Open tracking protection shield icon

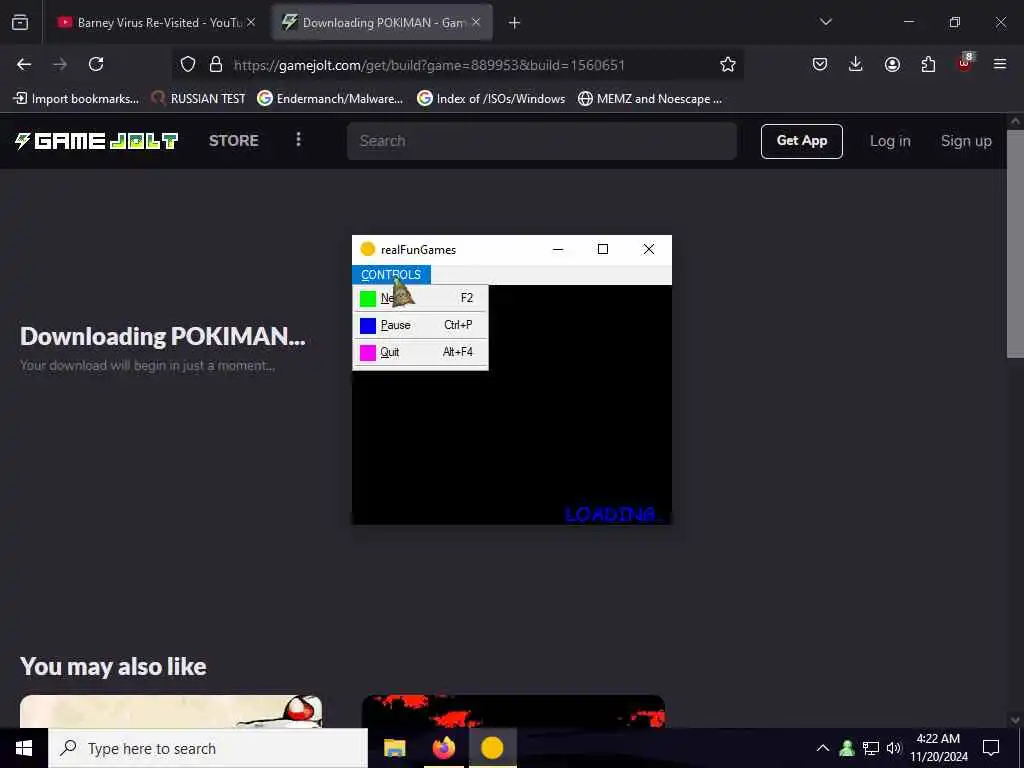tap(188, 64)
